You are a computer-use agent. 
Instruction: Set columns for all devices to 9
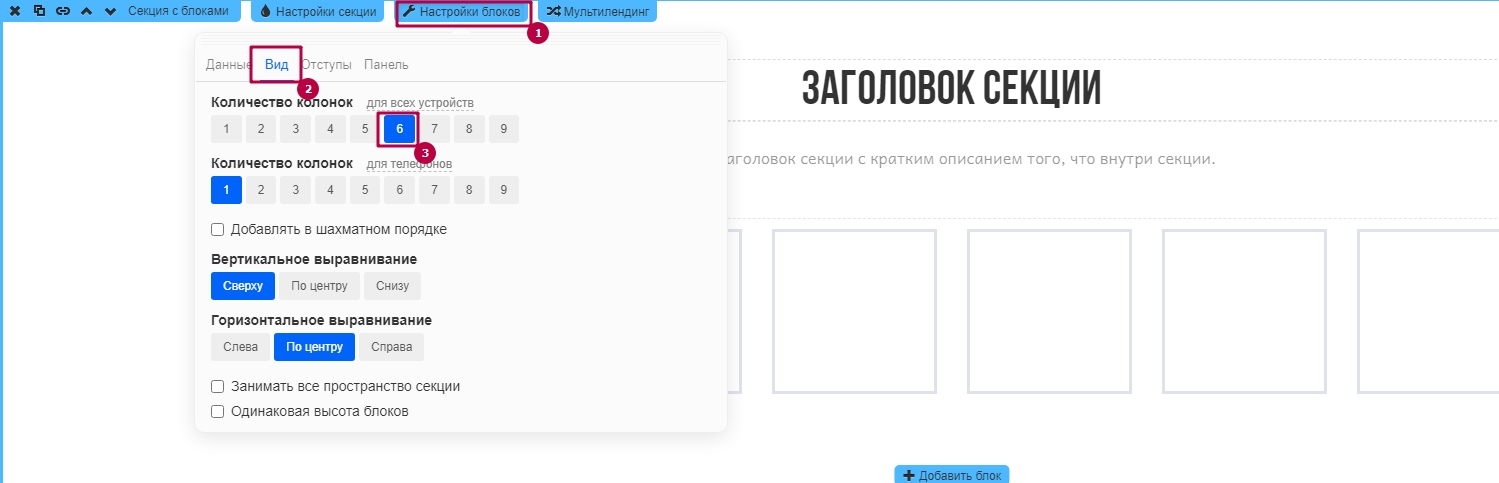pyautogui.click(x=504, y=129)
